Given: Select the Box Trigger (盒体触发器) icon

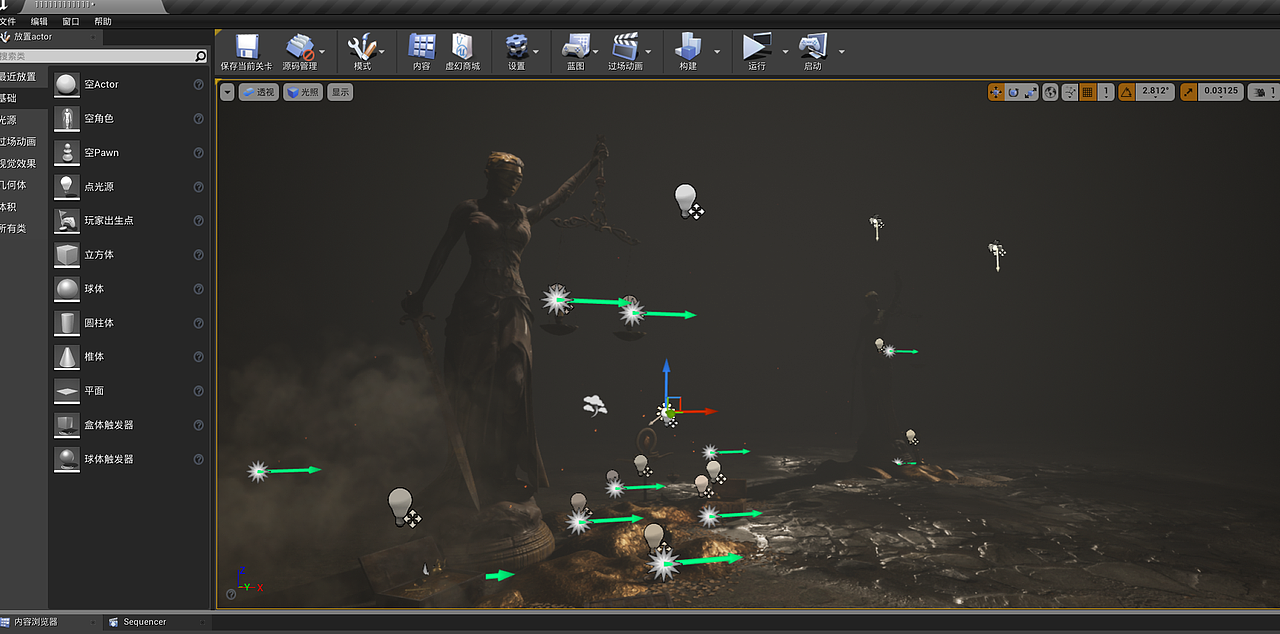Looking at the screenshot, I should [67, 424].
